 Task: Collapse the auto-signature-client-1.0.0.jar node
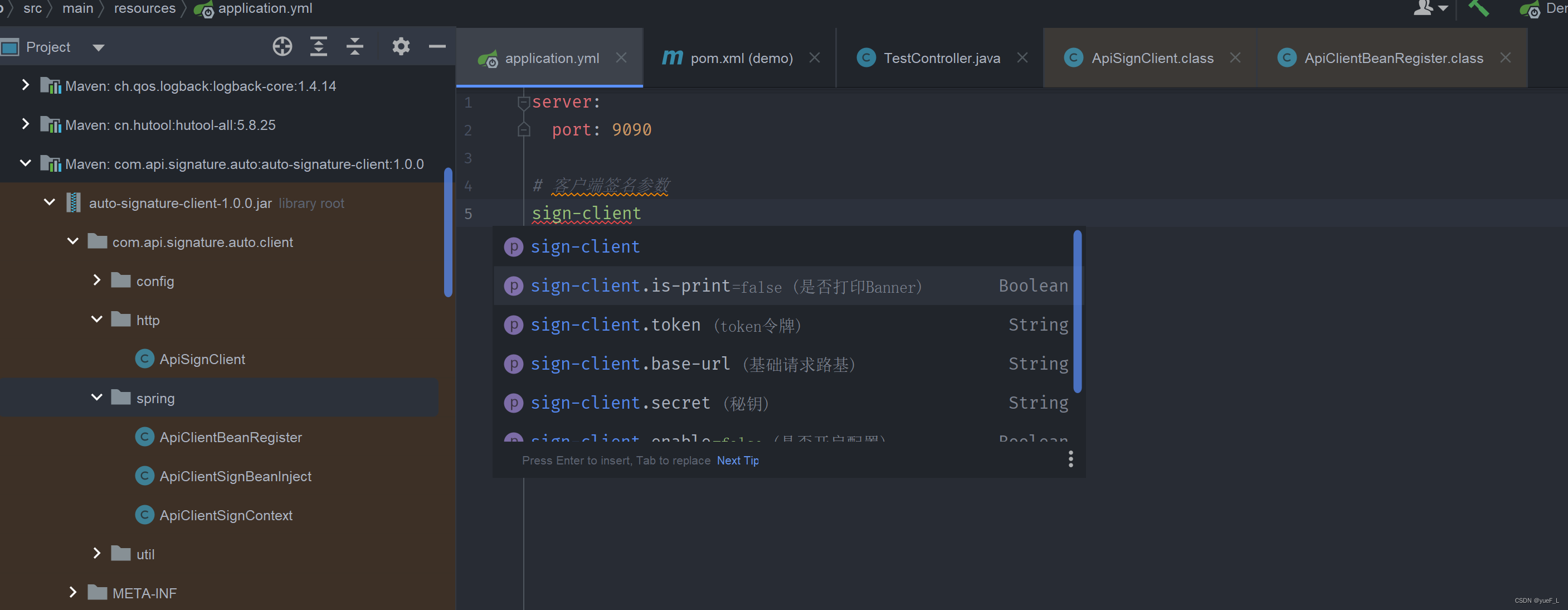tap(48, 202)
